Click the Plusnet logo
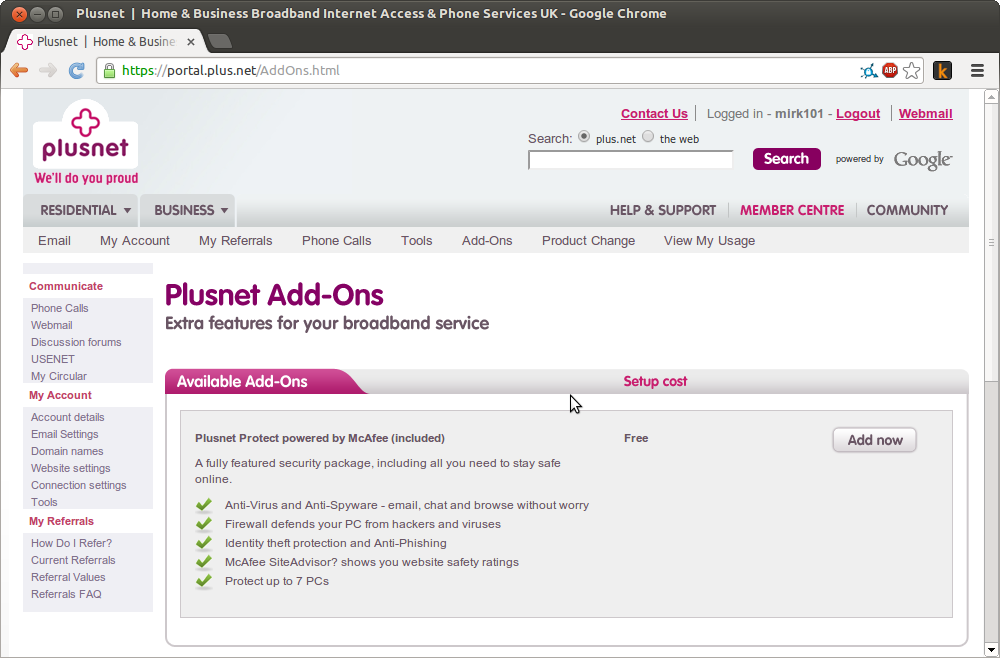Viewport: 1000px width, 658px height. coord(85,142)
